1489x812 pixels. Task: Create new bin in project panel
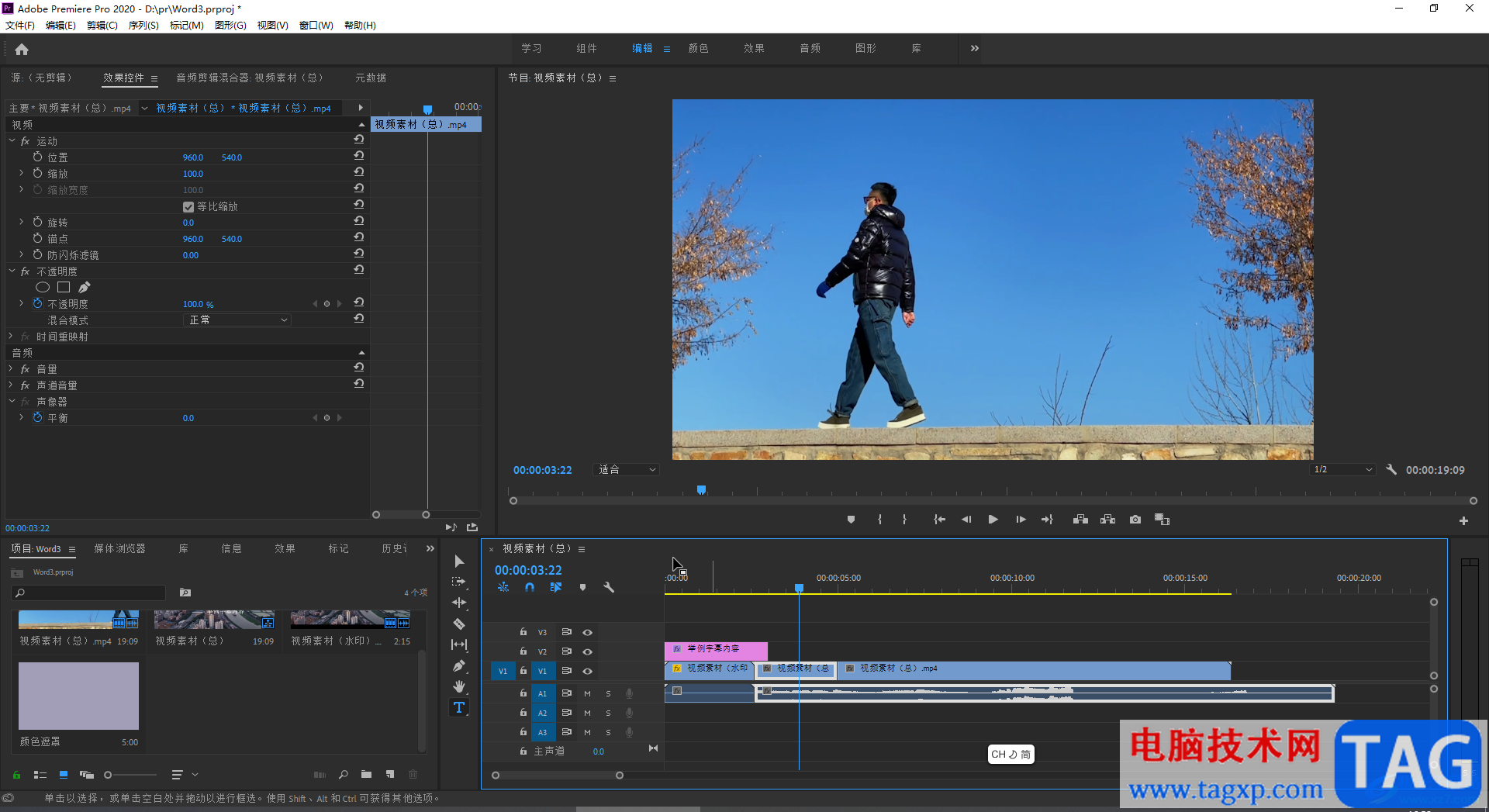(366, 774)
